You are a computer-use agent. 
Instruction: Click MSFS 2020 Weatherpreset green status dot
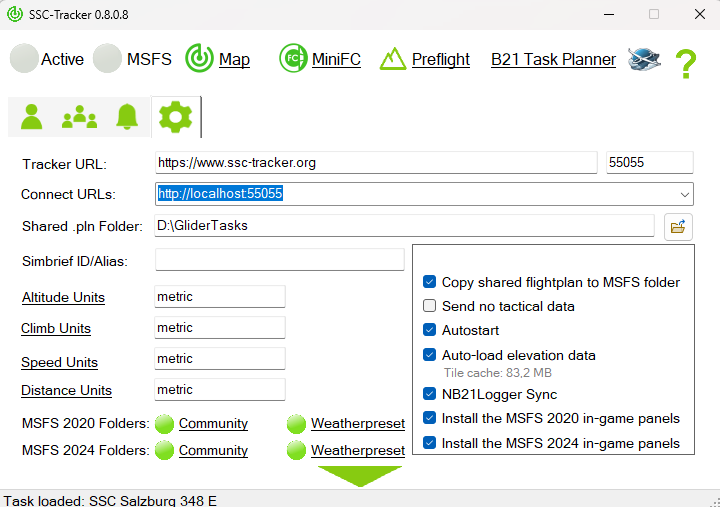[296, 424]
